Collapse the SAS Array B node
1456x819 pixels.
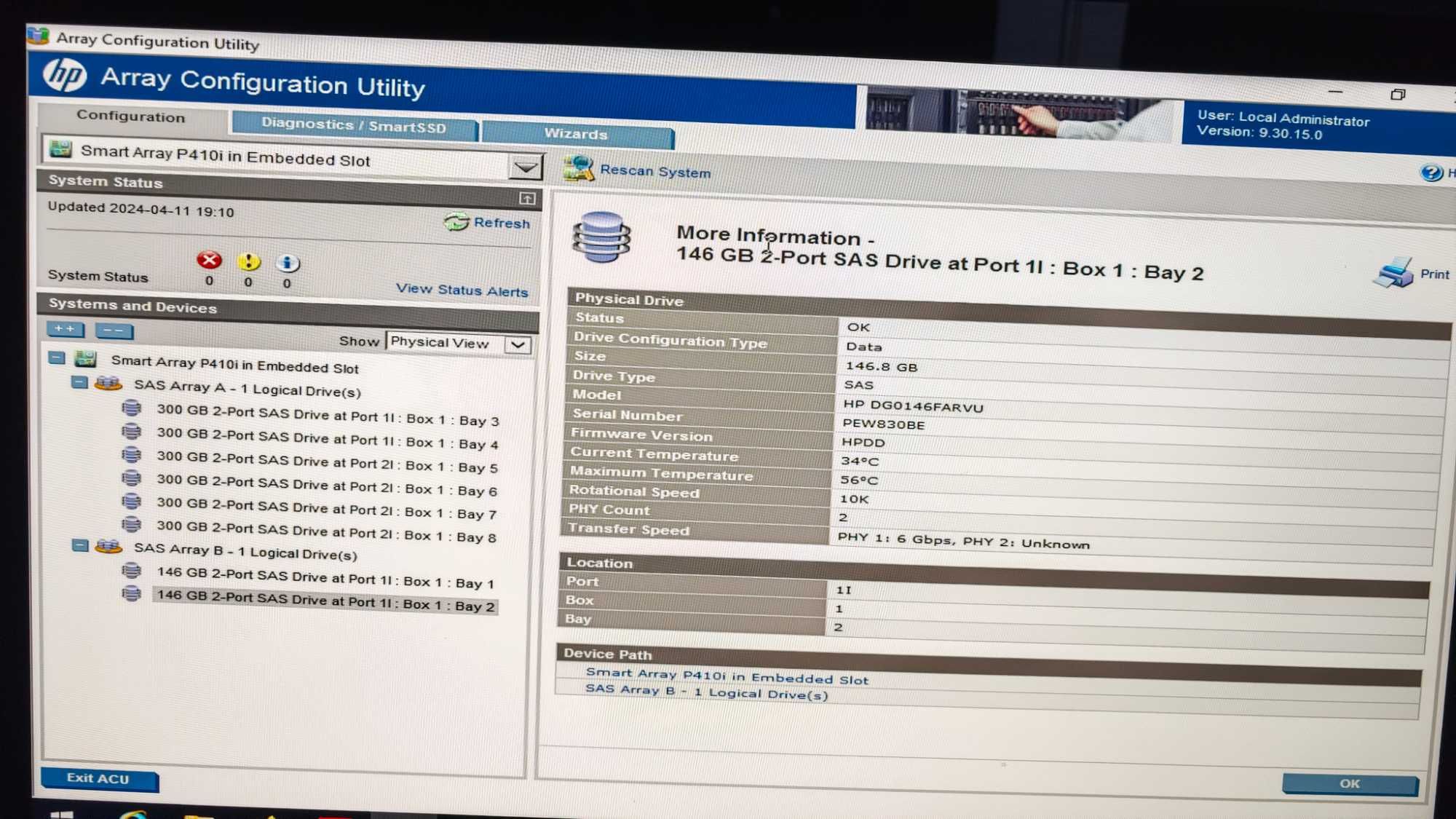coord(80,545)
